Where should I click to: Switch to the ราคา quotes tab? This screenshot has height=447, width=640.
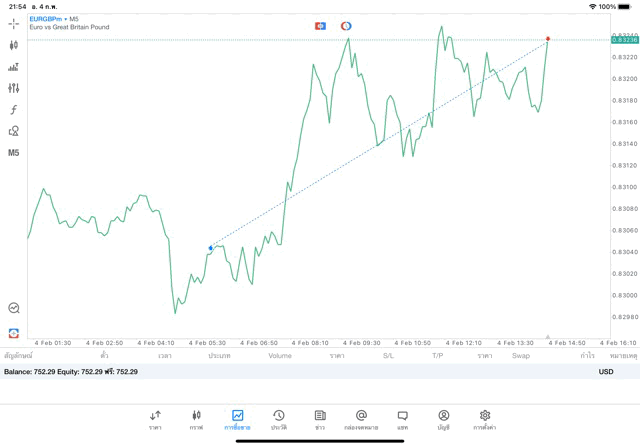(155, 419)
